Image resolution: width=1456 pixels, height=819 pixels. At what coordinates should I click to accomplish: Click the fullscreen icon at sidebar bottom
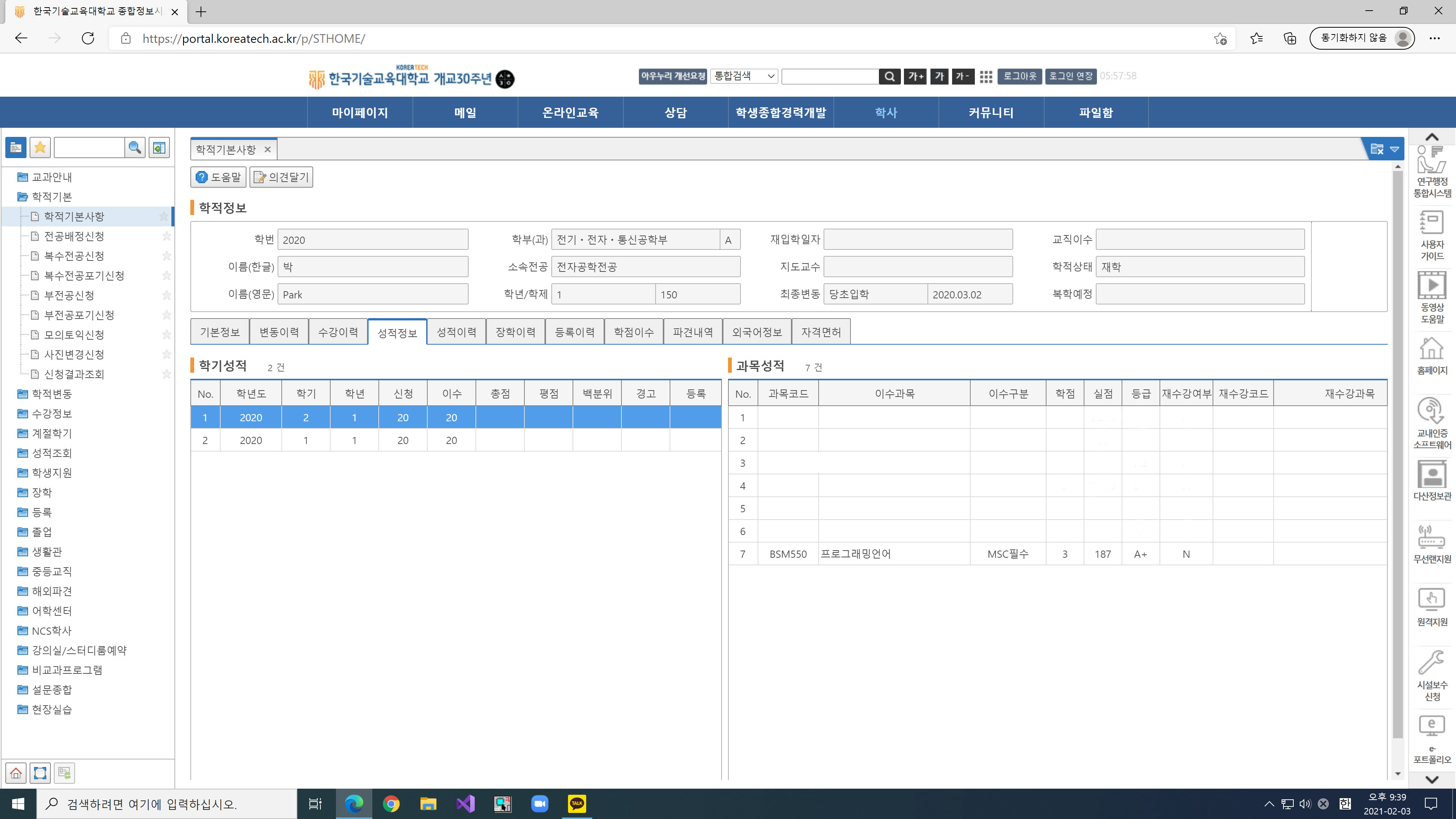[40, 773]
